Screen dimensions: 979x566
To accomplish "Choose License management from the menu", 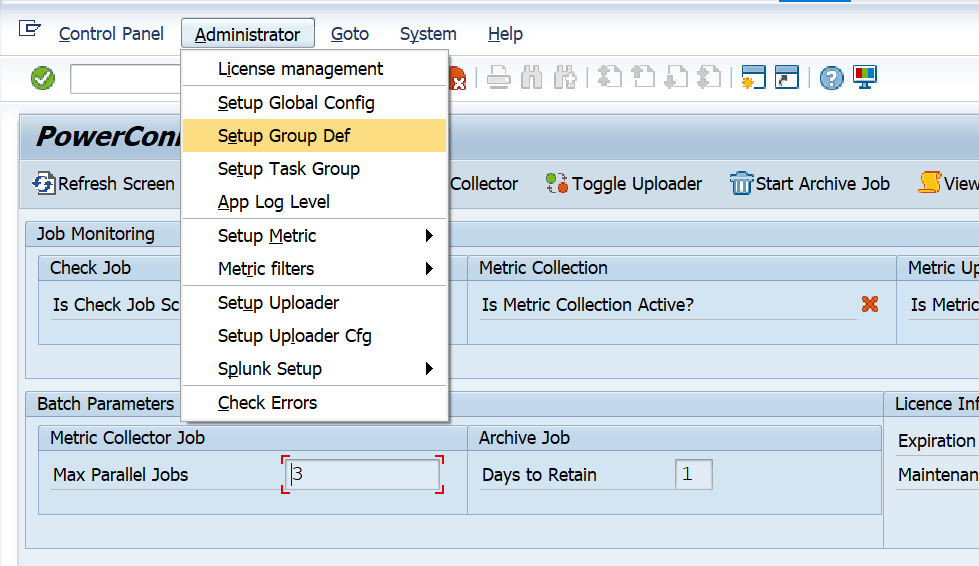I will tap(300, 69).
